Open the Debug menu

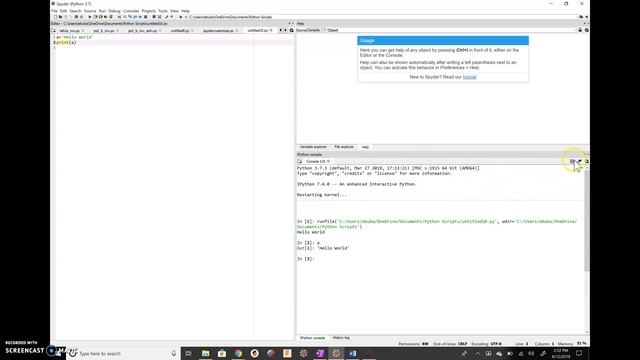pyautogui.click(x=114, y=11)
